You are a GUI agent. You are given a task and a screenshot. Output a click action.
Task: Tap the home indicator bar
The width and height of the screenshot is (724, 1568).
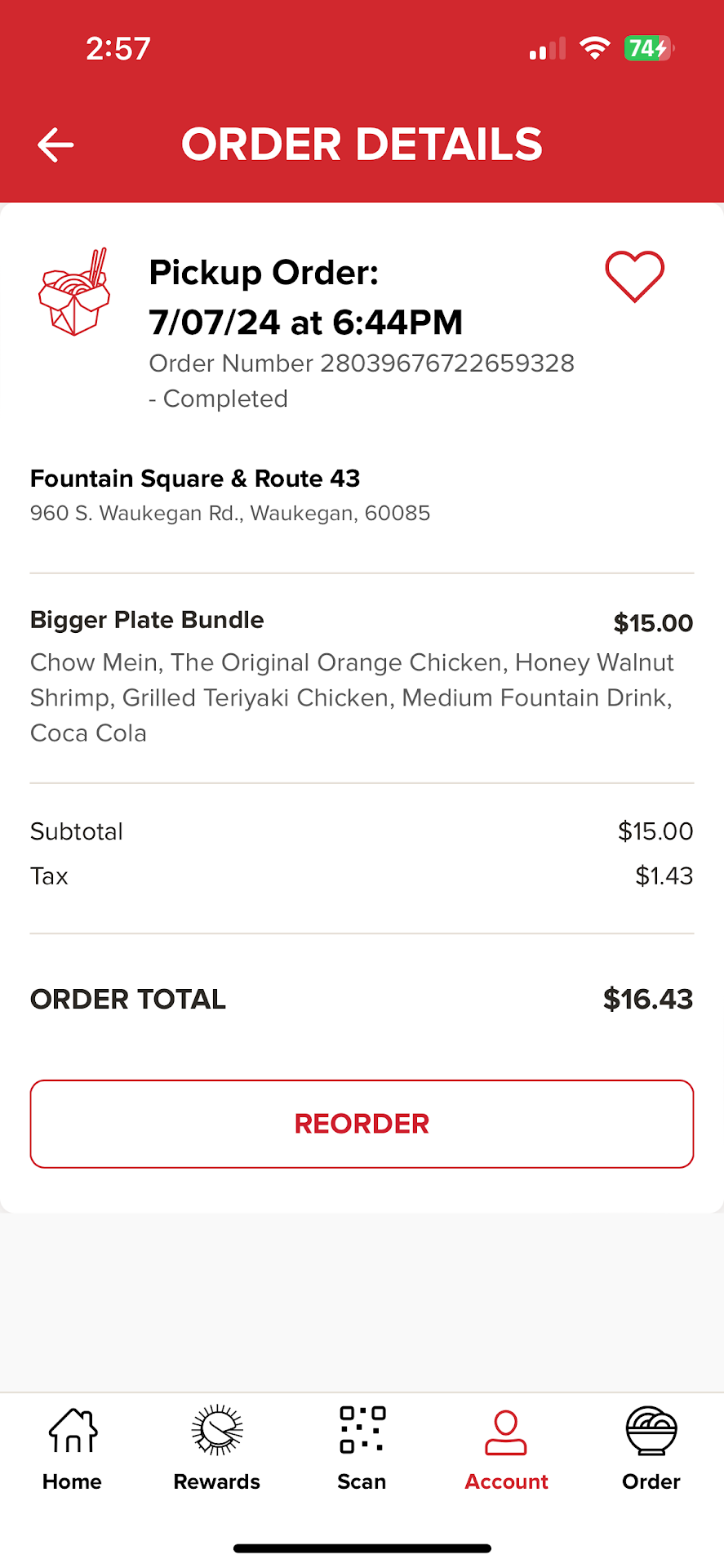pyautogui.click(x=362, y=1548)
